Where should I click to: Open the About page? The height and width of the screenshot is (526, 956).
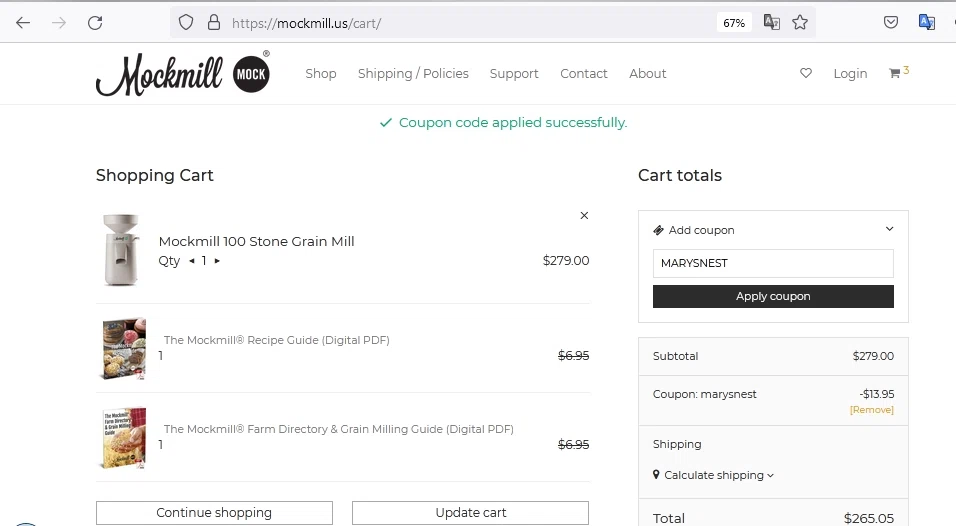coord(647,74)
